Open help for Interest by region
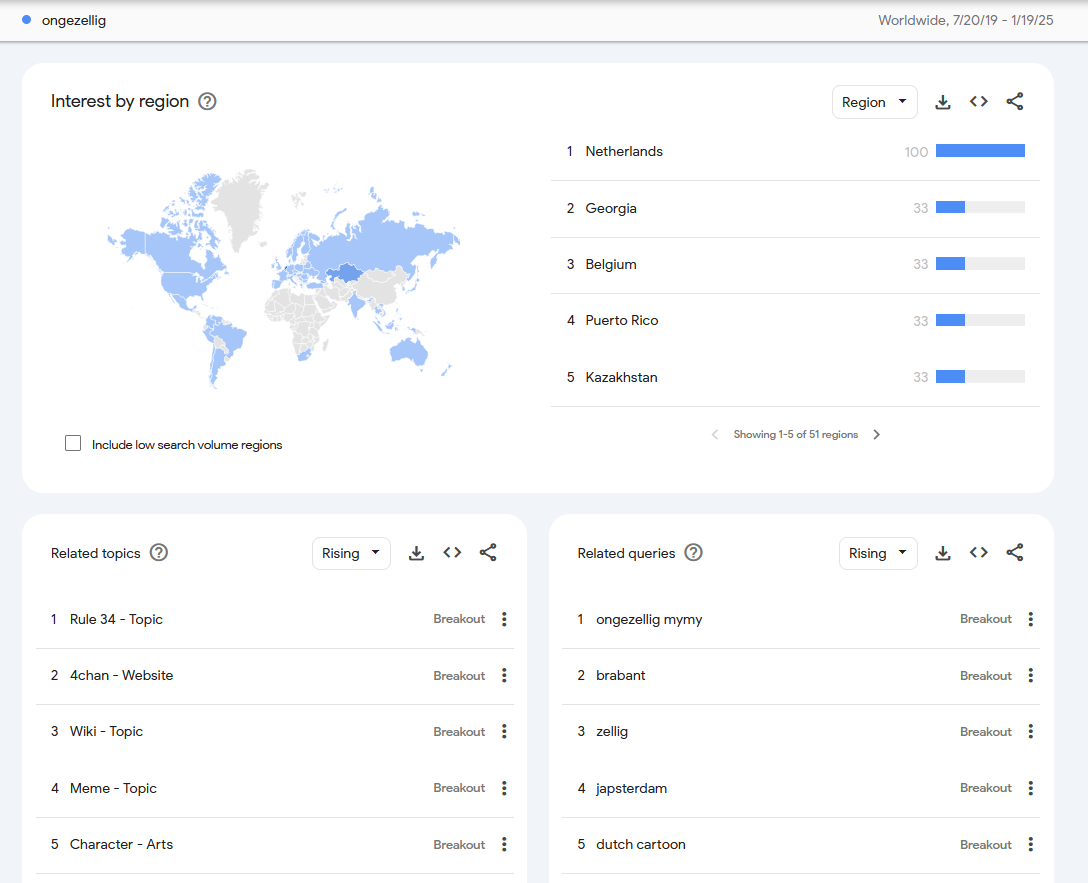 point(207,101)
